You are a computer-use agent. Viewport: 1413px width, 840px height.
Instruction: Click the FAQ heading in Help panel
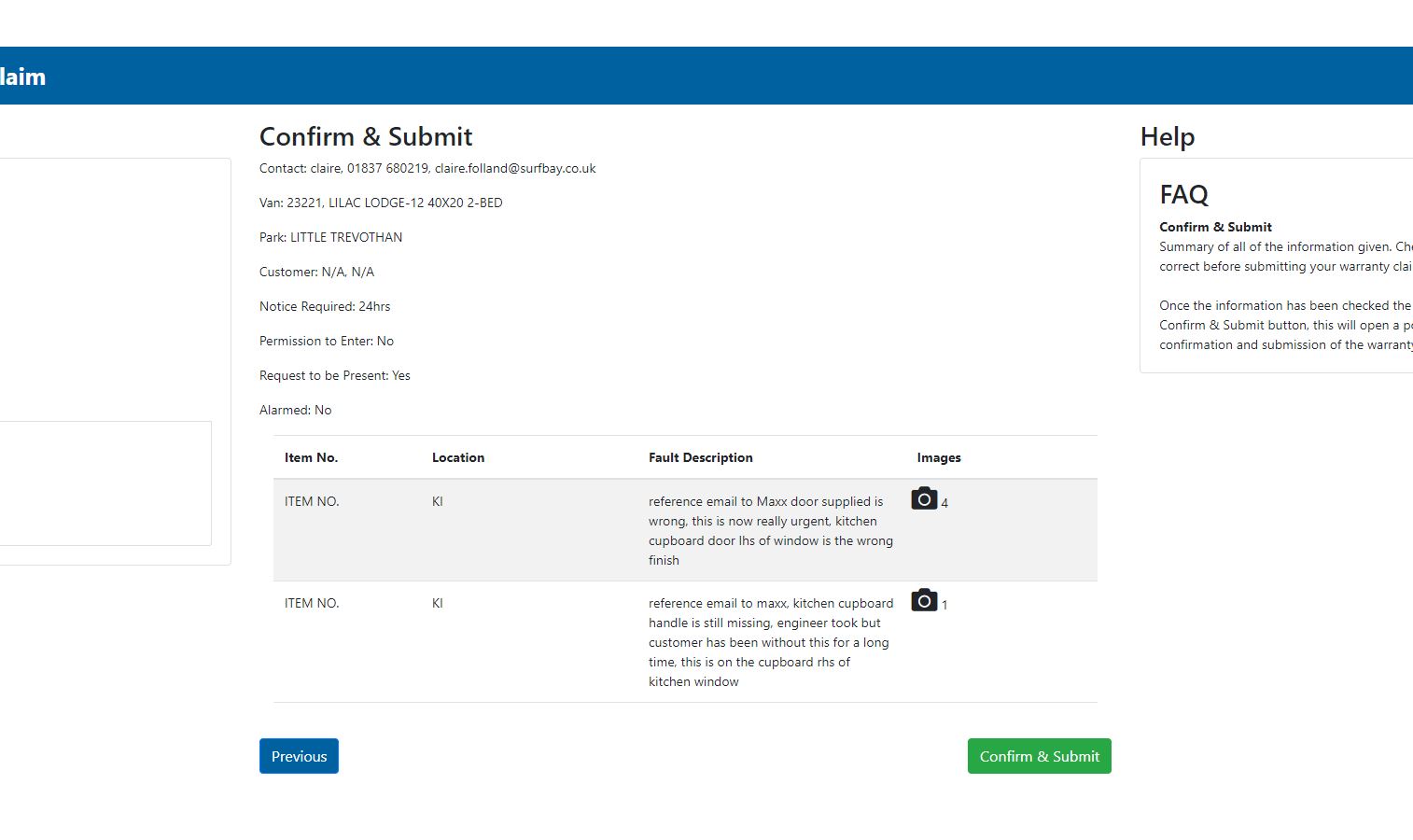(1183, 195)
